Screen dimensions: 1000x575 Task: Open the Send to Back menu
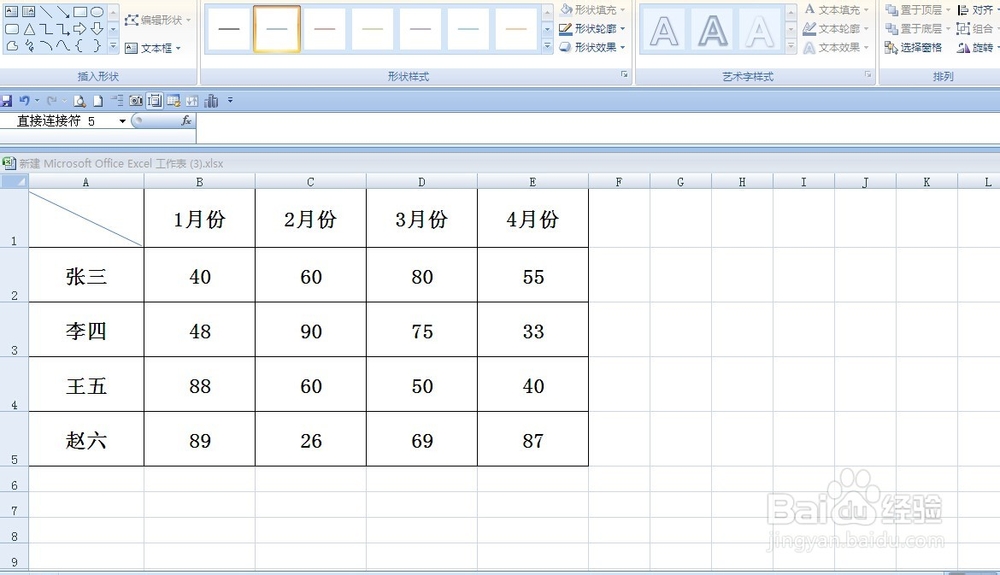(918, 29)
